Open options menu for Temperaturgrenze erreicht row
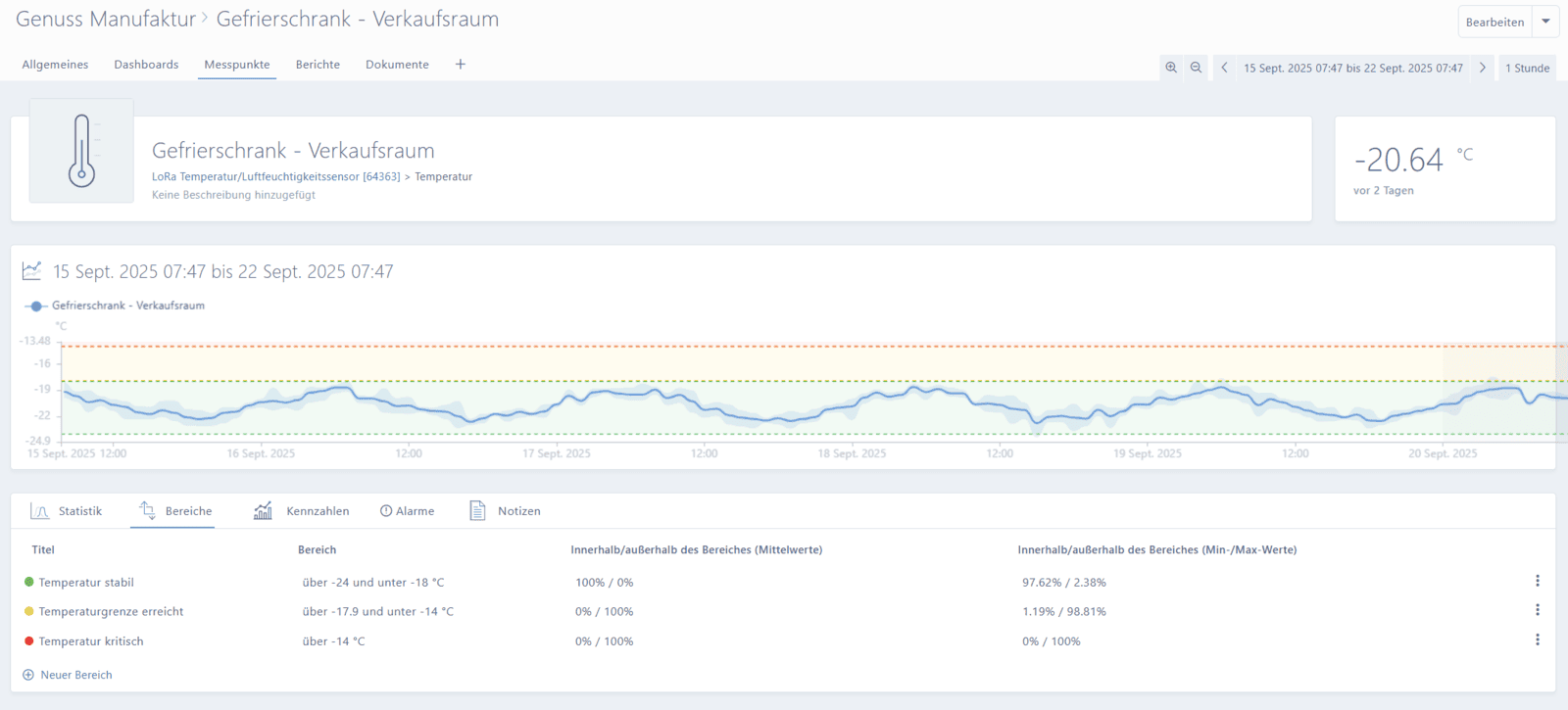The width and height of the screenshot is (1568, 710). click(1537, 610)
